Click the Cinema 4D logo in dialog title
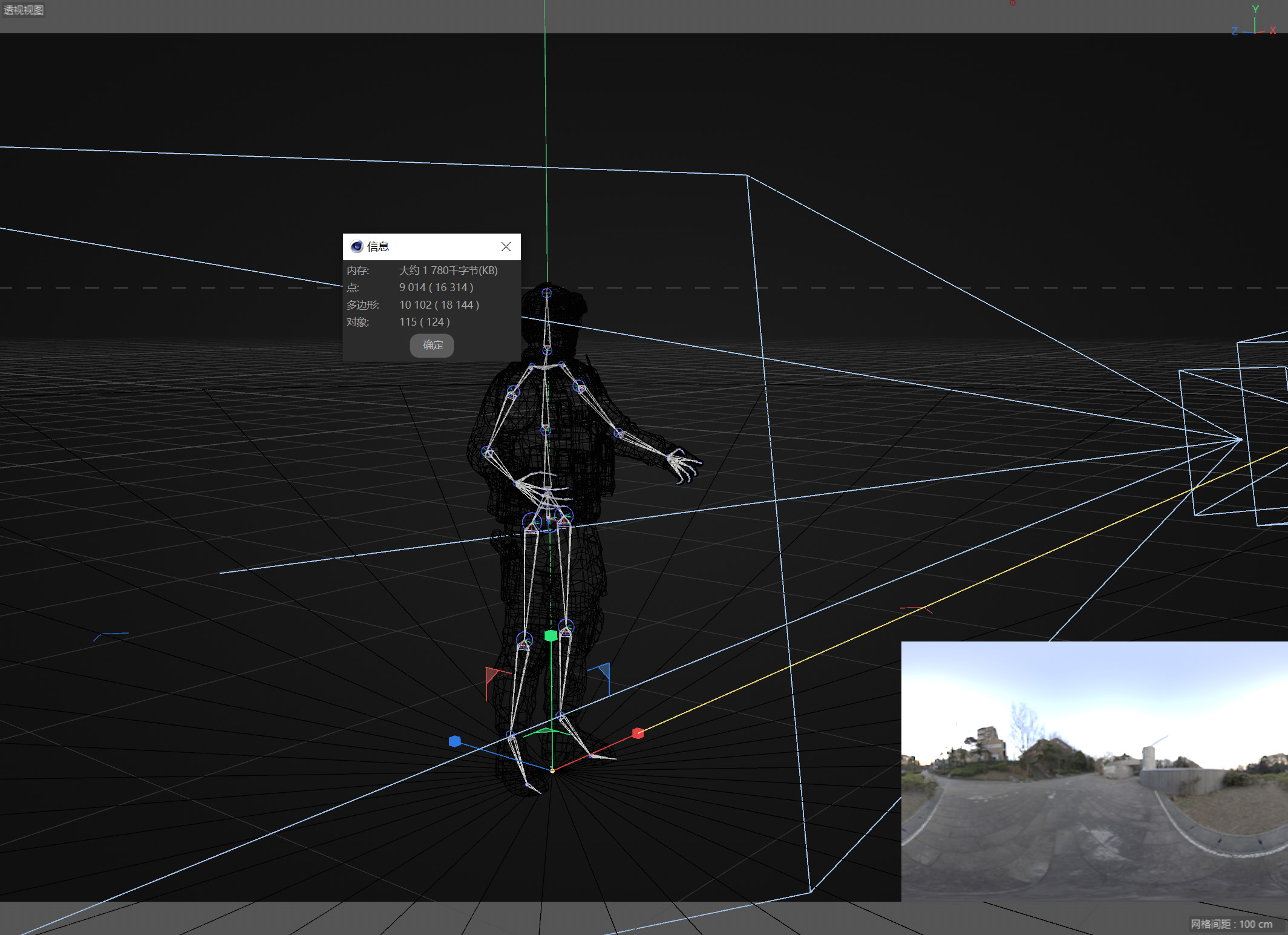Image resolution: width=1288 pixels, height=935 pixels. pos(357,246)
